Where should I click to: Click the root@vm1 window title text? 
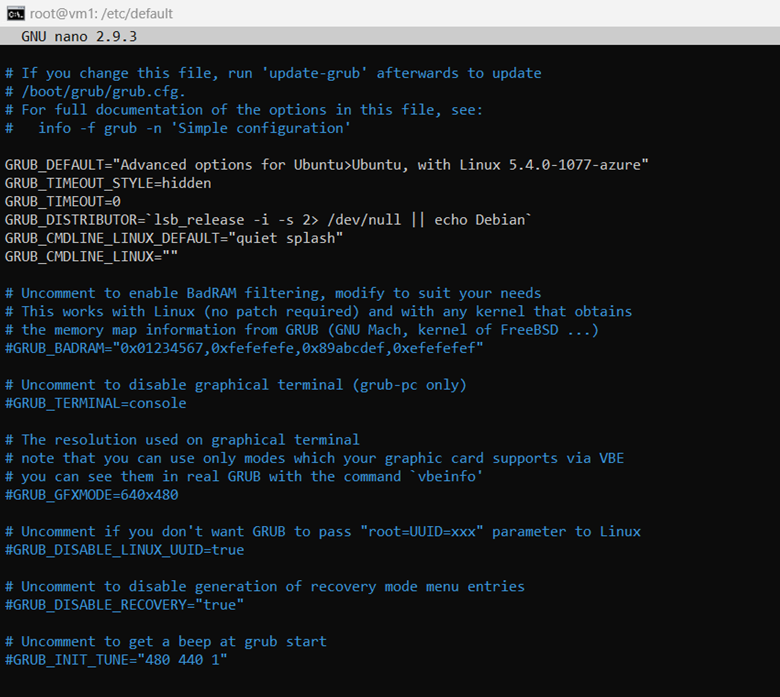101,14
